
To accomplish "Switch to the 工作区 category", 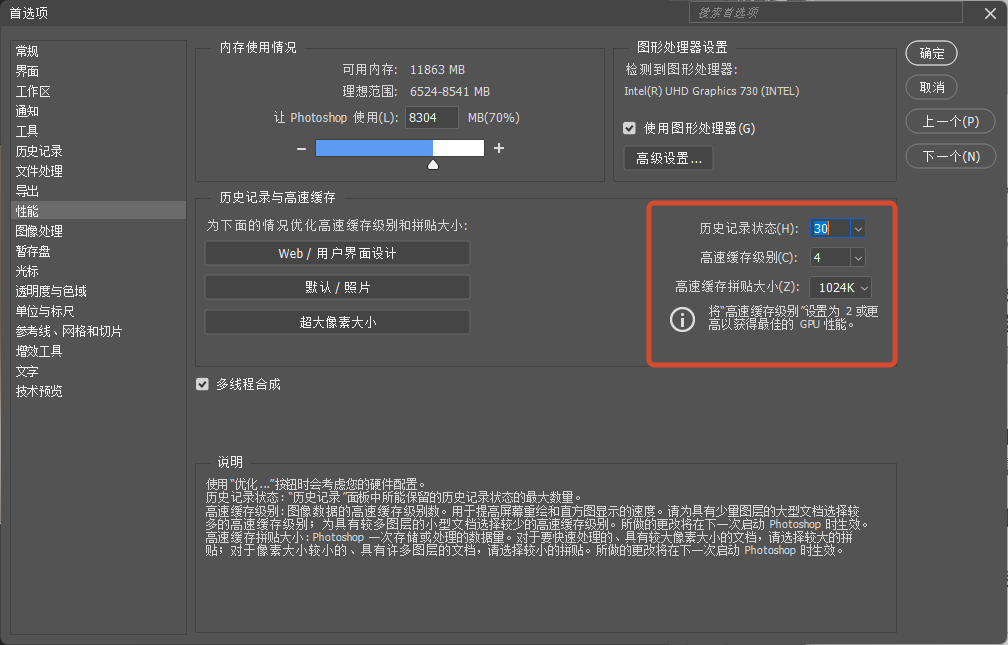I will (98, 91).
